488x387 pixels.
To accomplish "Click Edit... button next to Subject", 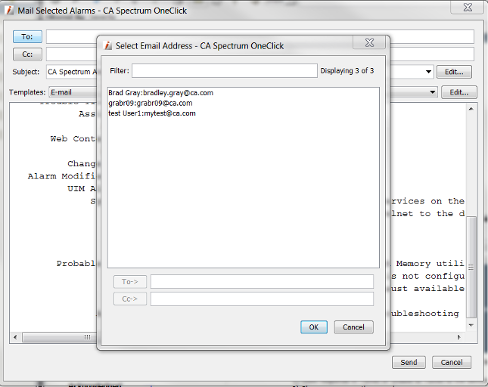I will [x=454, y=72].
